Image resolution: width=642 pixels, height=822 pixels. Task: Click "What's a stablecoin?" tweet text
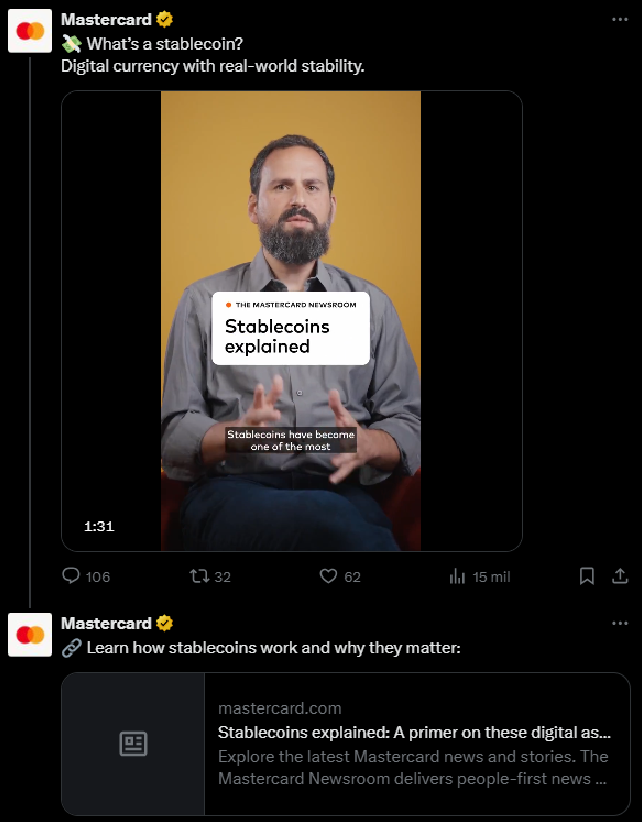(x=164, y=44)
